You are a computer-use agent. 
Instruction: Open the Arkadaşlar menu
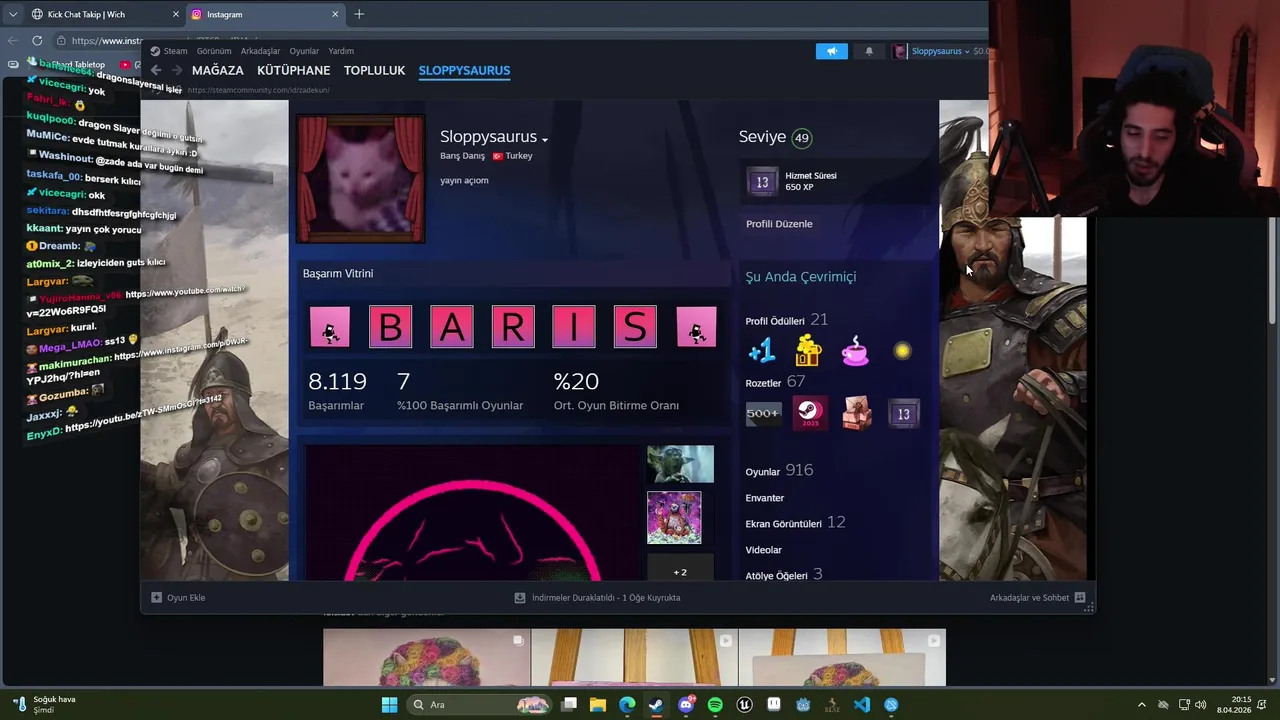point(260,51)
